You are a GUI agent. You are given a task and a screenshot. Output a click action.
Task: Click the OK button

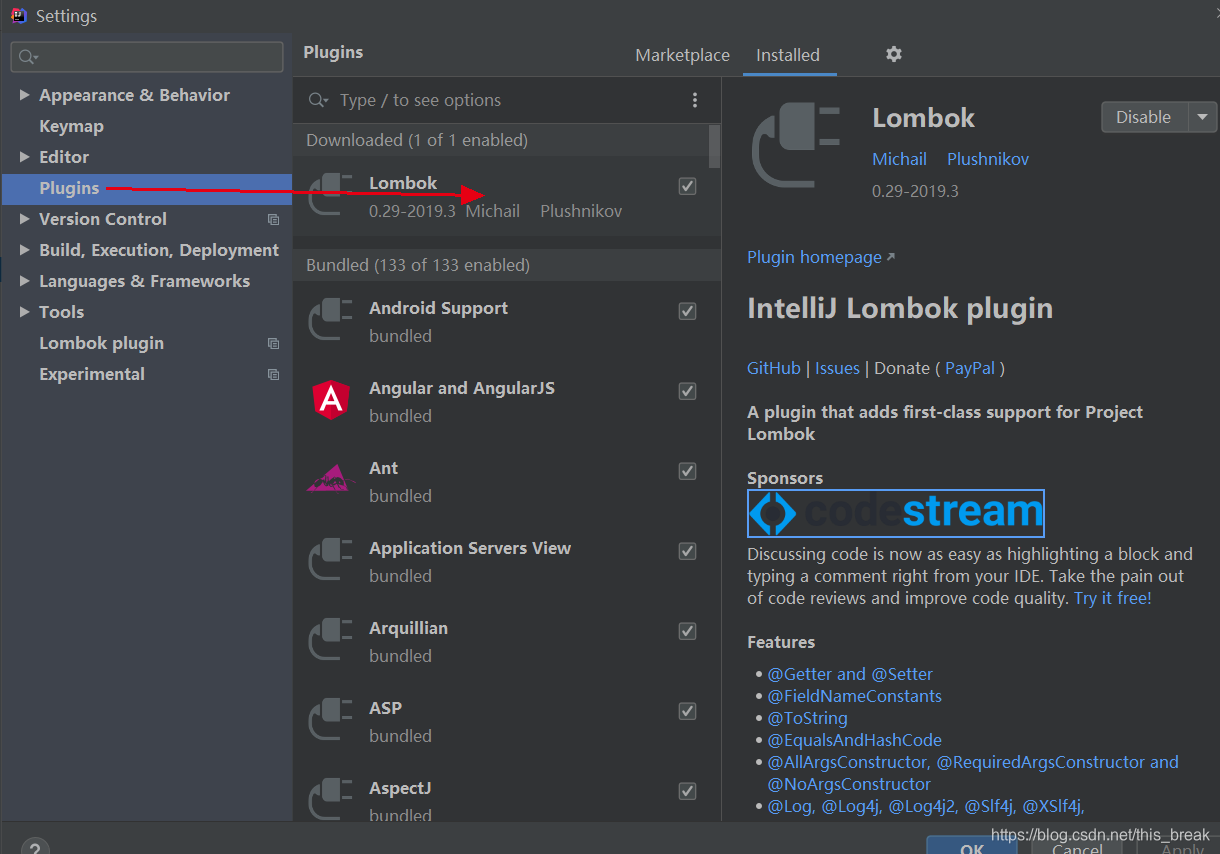[x=972, y=846]
